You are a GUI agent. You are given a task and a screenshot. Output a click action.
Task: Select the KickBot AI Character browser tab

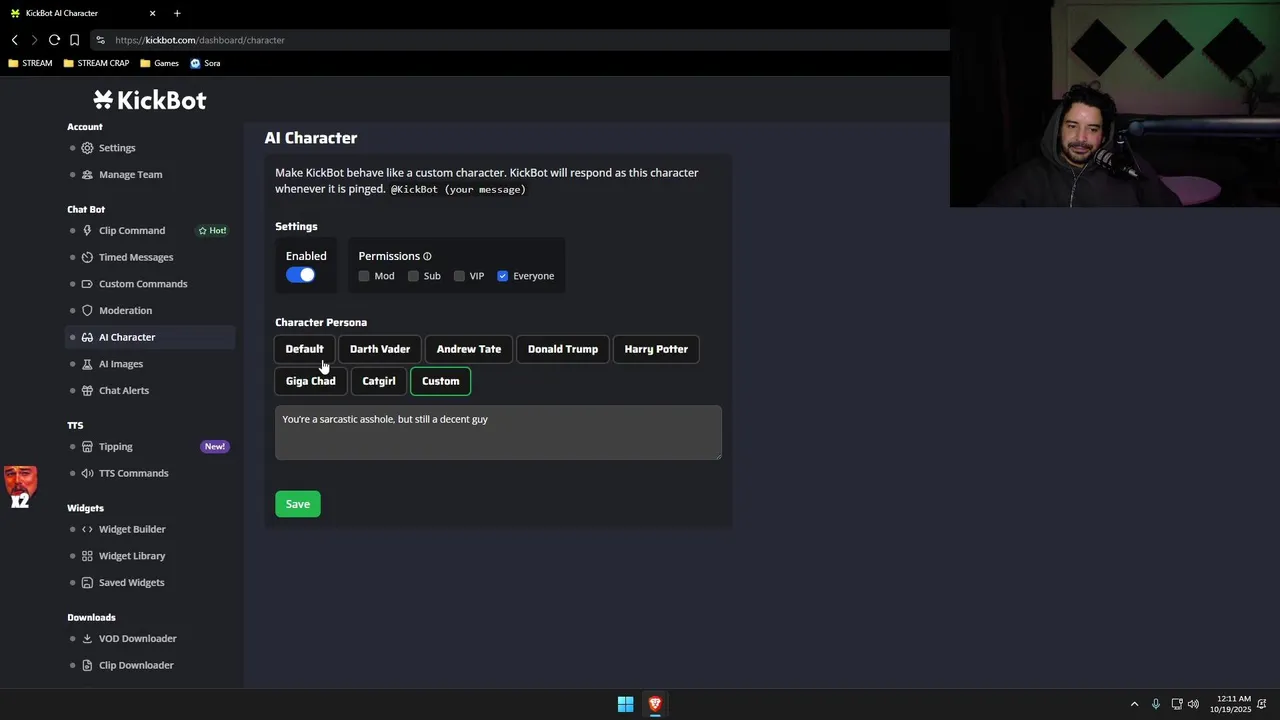tap(80, 13)
